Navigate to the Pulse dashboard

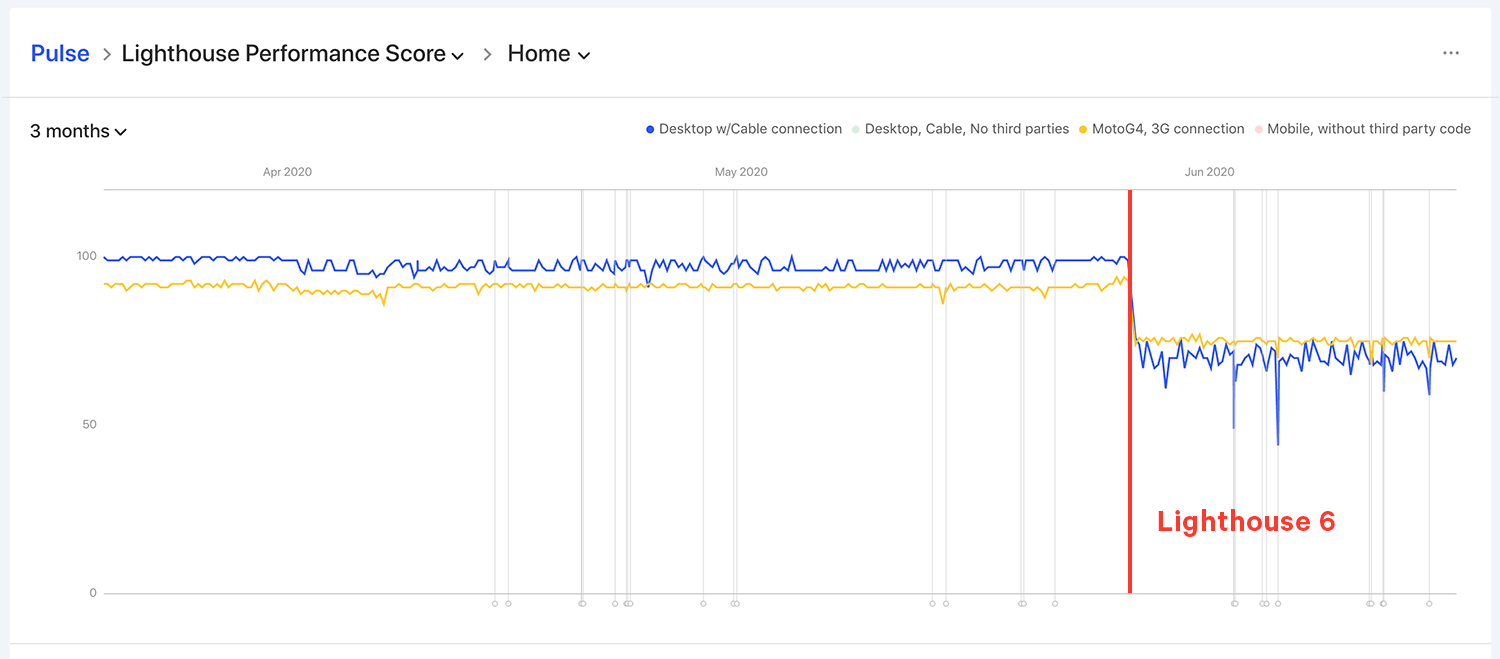pyautogui.click(x=59, y=53)
